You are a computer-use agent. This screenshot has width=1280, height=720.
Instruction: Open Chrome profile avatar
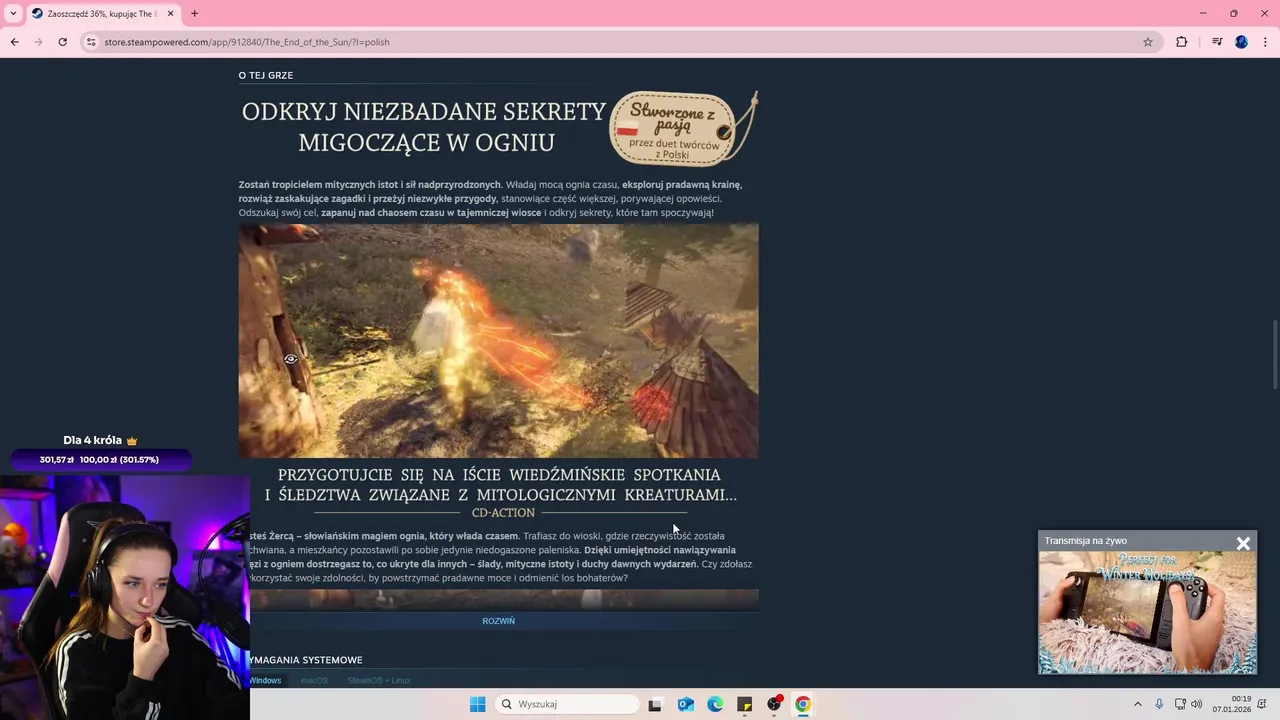point(1241,42)
